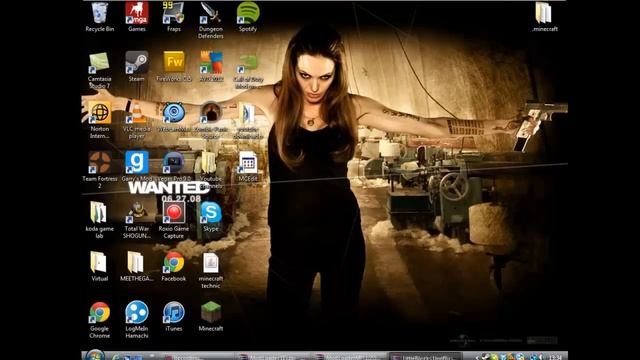The height and width of the screenshot is (360, 640).
Task: Launch VLC media player
Action: pos(137,113)
